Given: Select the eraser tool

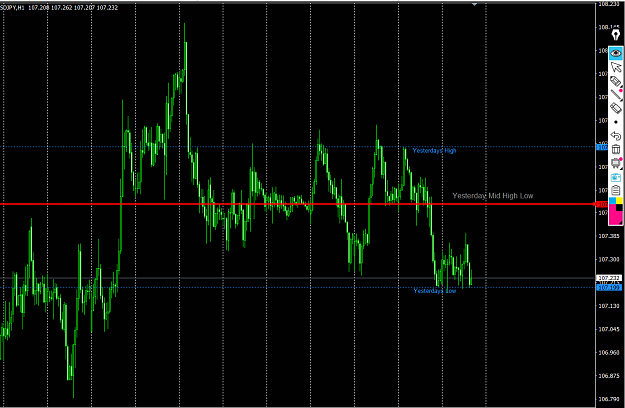Looking at the screenshot, I should point(616,108).
